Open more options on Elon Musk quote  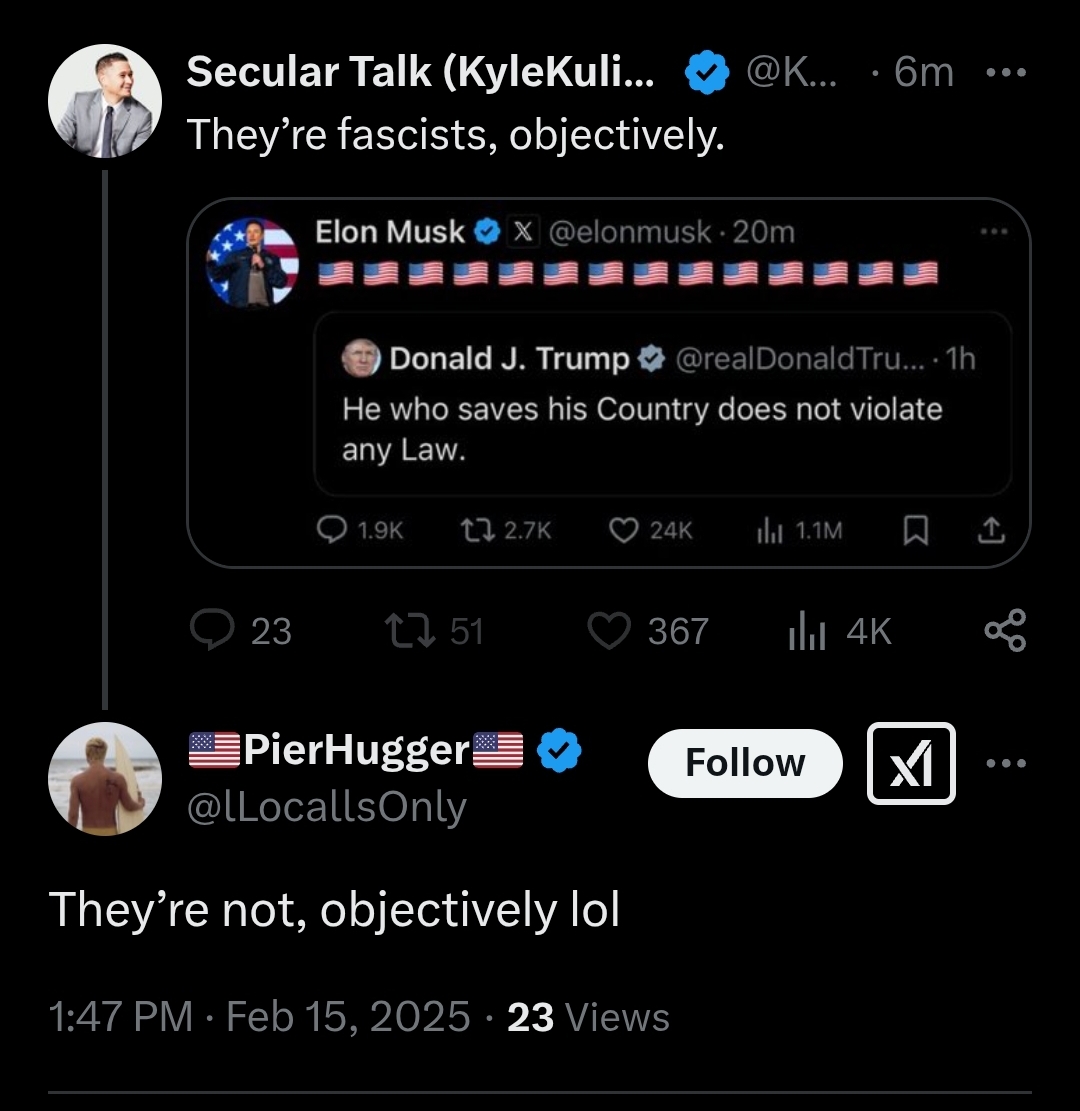(994, 231)
